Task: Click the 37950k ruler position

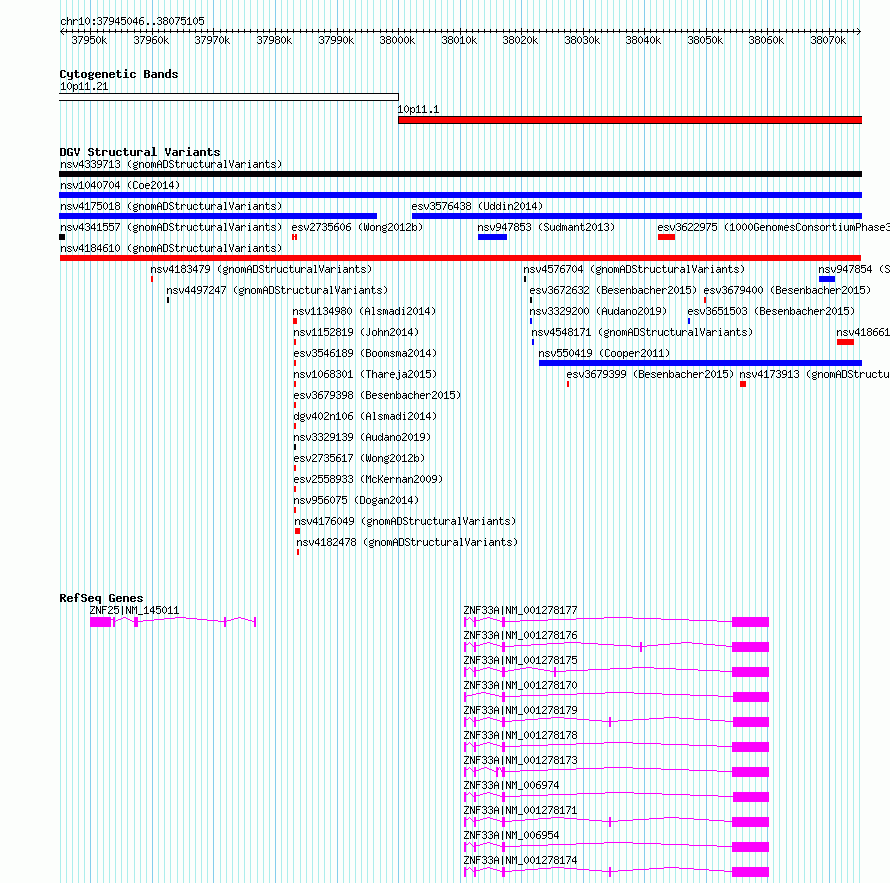Action: coord(89,40)
